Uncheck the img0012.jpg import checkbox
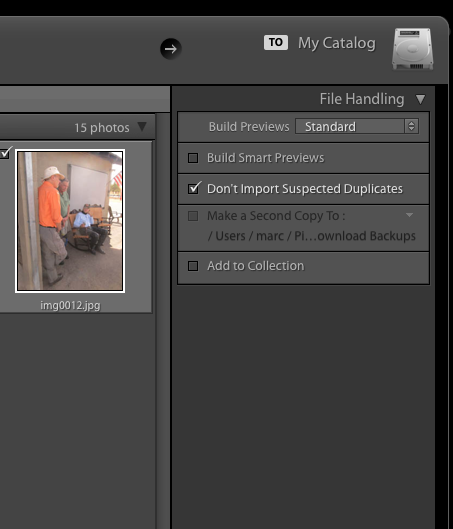 click(x=5, y=153)
